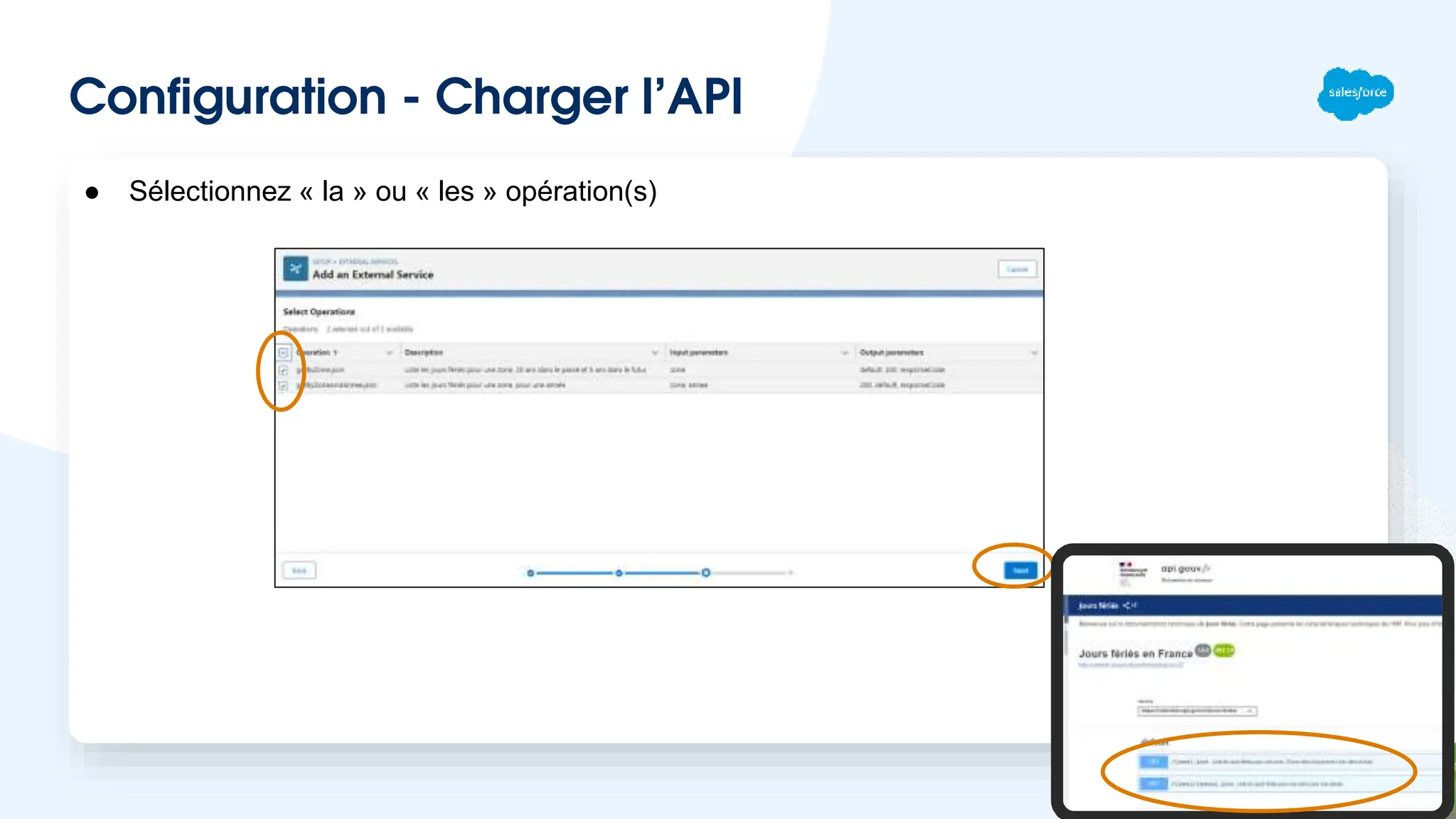Click the second endpoint path row in tablet
This screenshot has height=819, width=1456.
(1290, 783)
